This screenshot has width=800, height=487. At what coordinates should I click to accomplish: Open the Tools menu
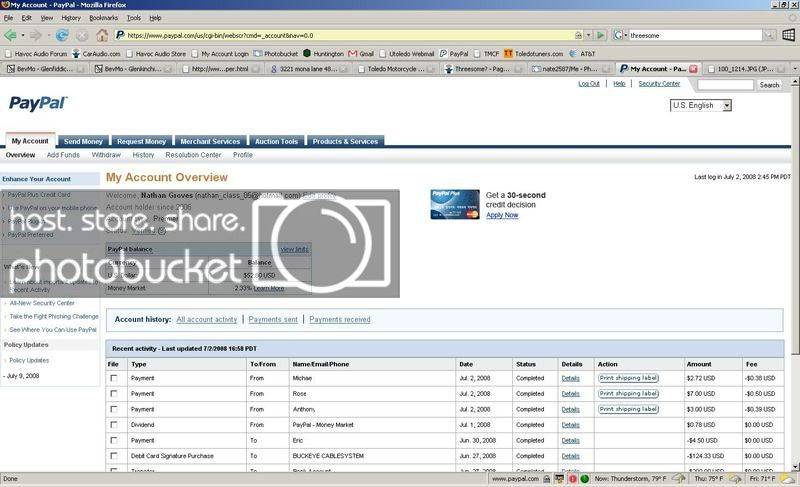click(134, 18)
